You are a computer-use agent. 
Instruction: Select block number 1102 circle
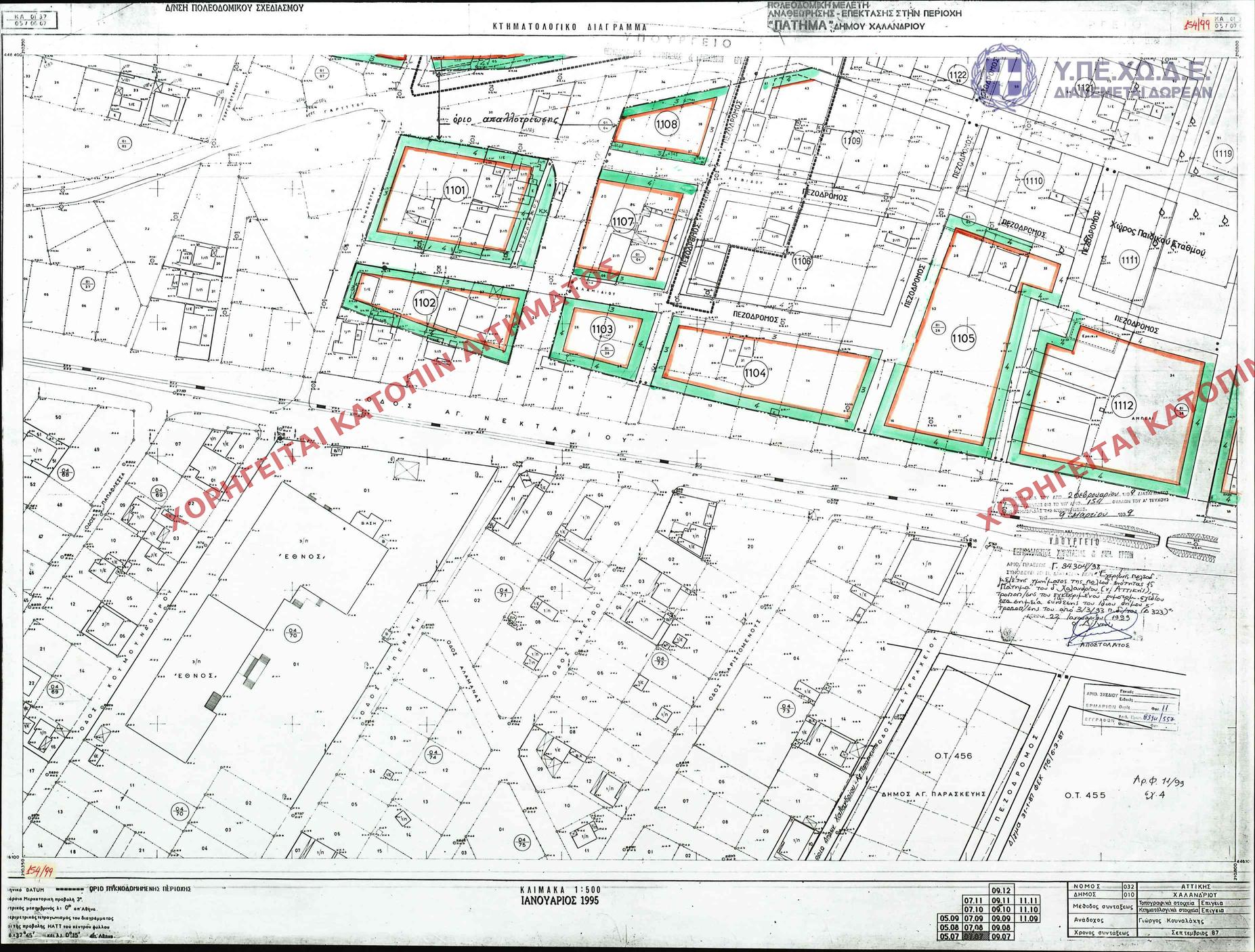pyautogui.click(x=424, y=303)
